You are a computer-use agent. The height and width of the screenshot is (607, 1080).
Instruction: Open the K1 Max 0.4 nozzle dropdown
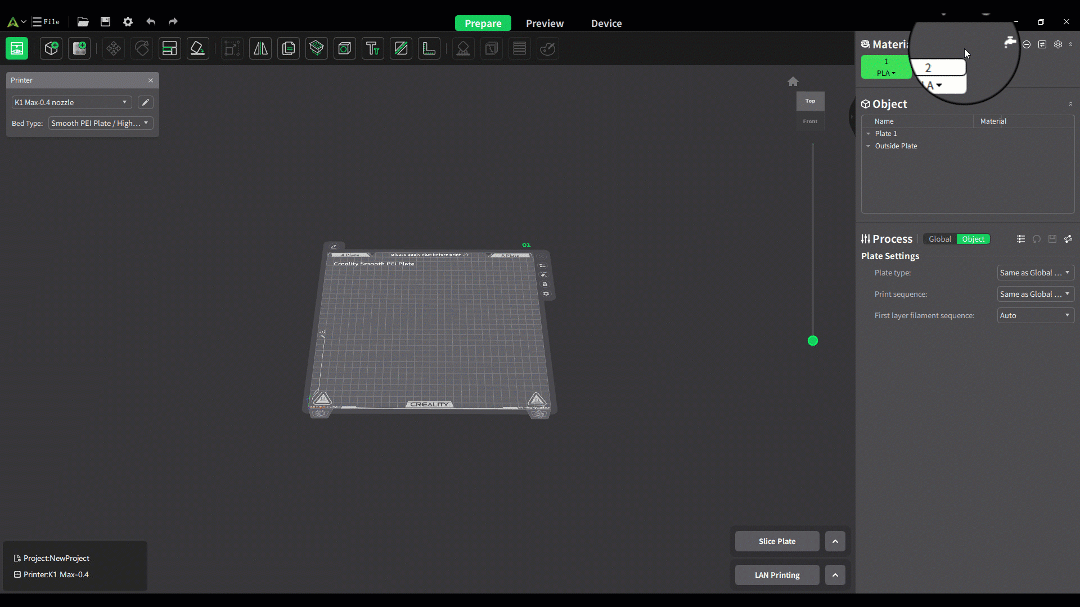71,102
